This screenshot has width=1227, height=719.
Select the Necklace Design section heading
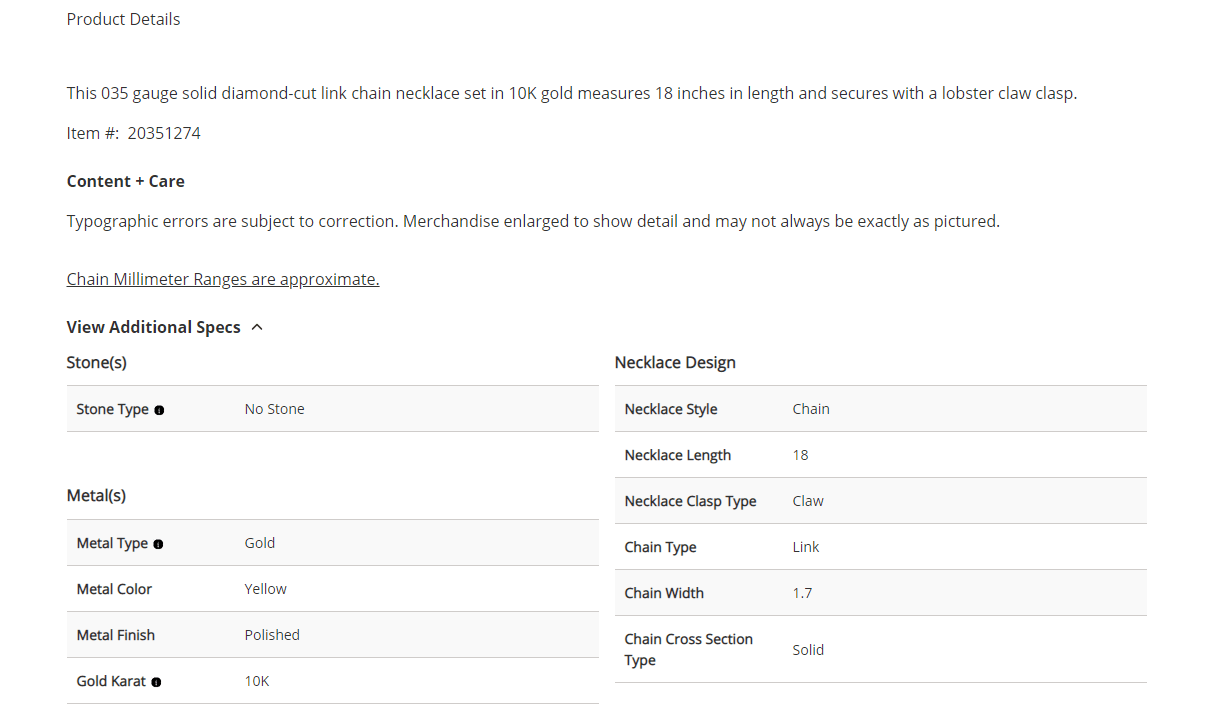click(x=675, y=362)
